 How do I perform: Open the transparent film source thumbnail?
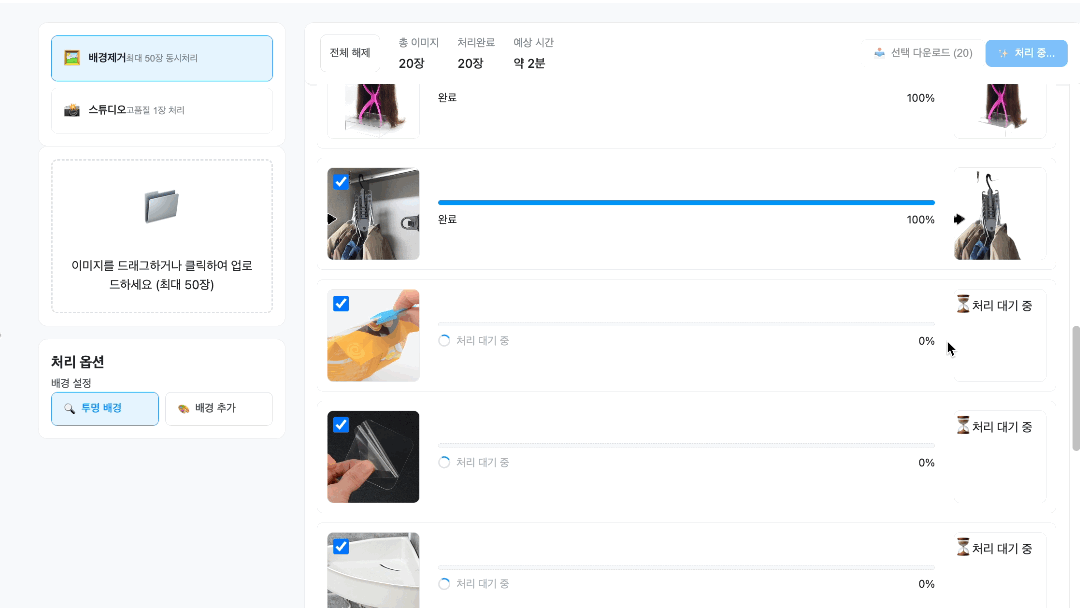point(373,457)
